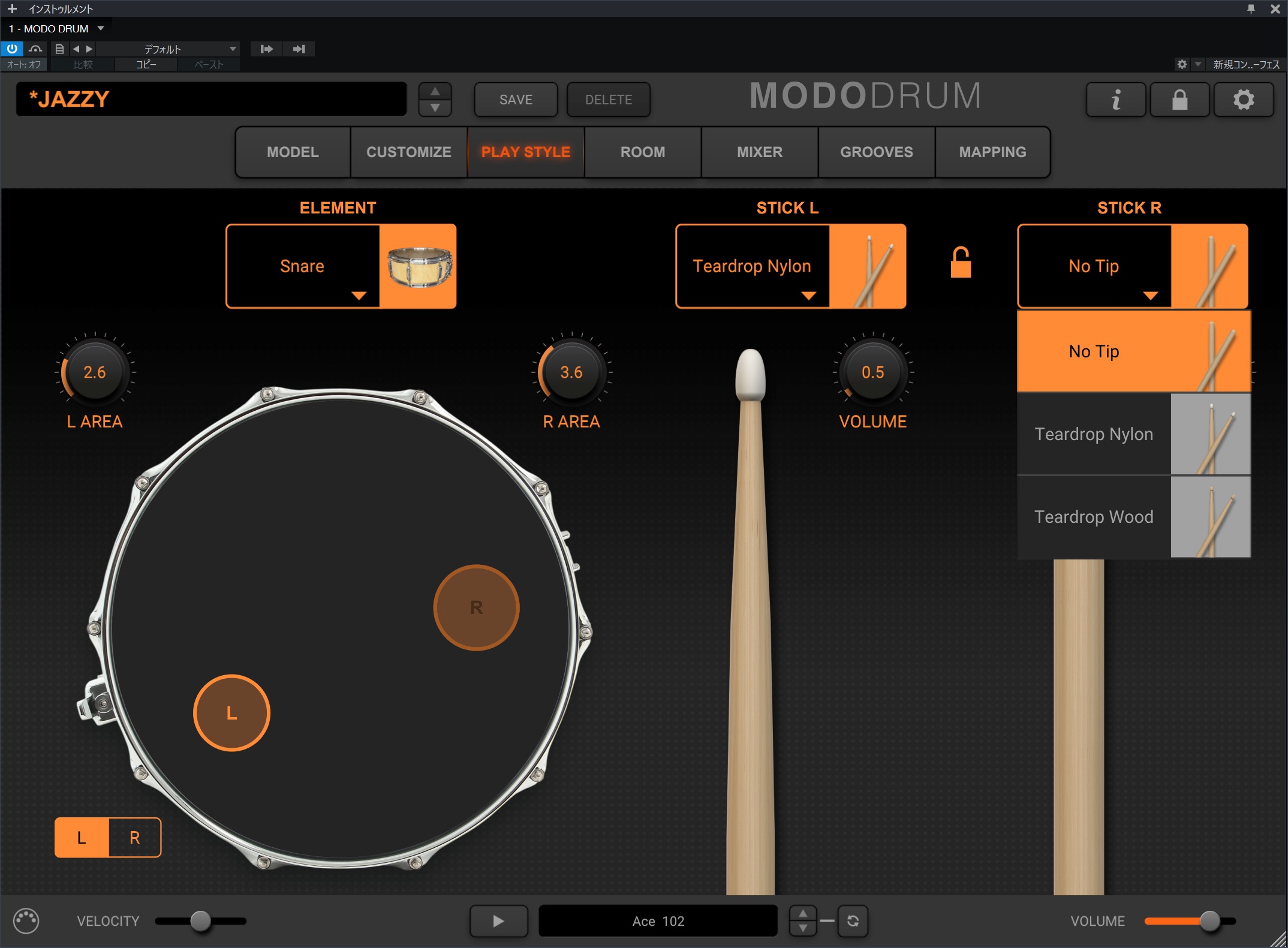The image size is (1288, 948).
Task: Play the groove preview
Action: [499, 921]
